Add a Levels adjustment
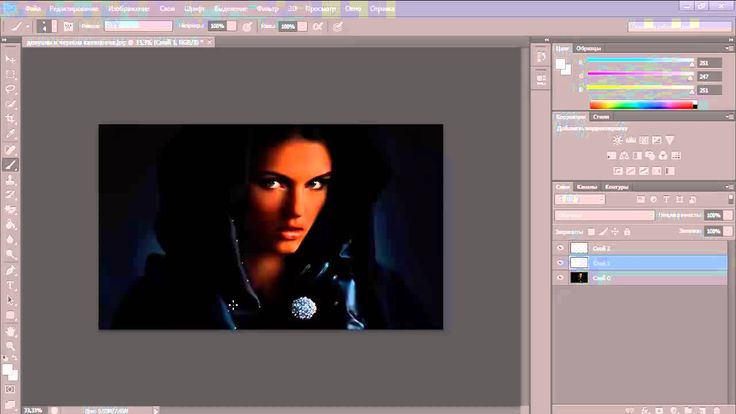This screenshot has width=736, height=414. pyautogui.click(x=631, y=140)
